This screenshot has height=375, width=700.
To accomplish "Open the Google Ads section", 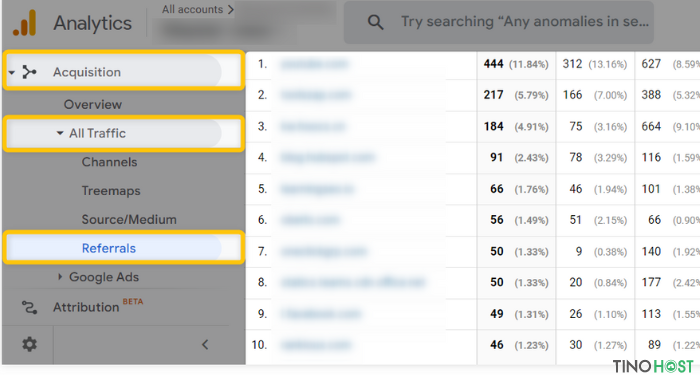I will tap(104, 277).
